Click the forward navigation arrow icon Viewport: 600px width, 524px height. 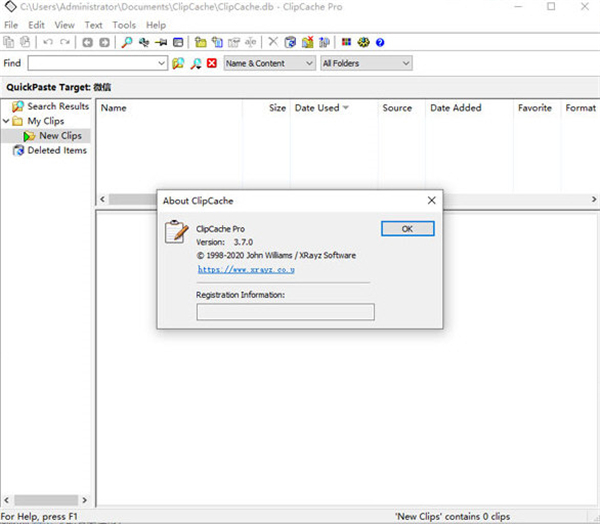(x=104, y=43)
